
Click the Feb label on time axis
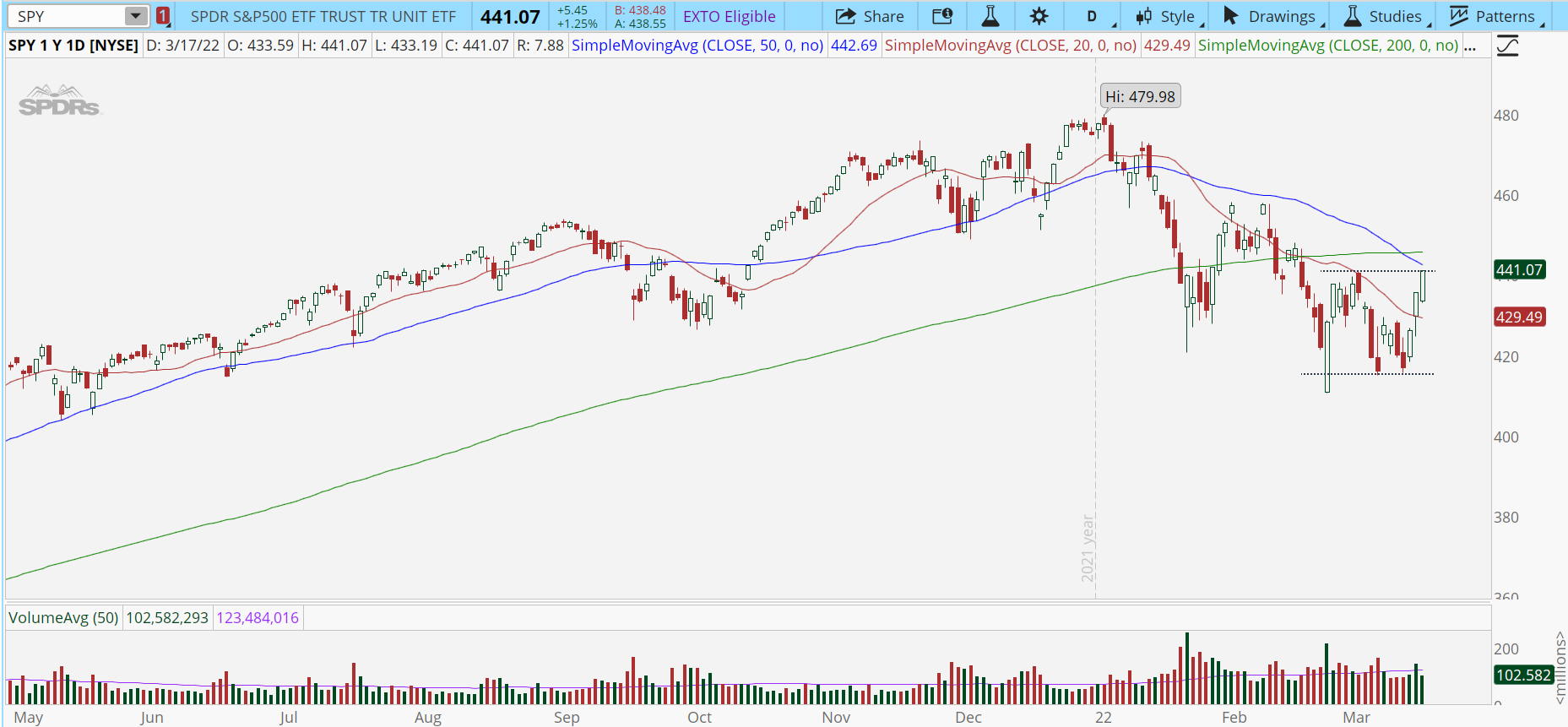point(1234,718)
